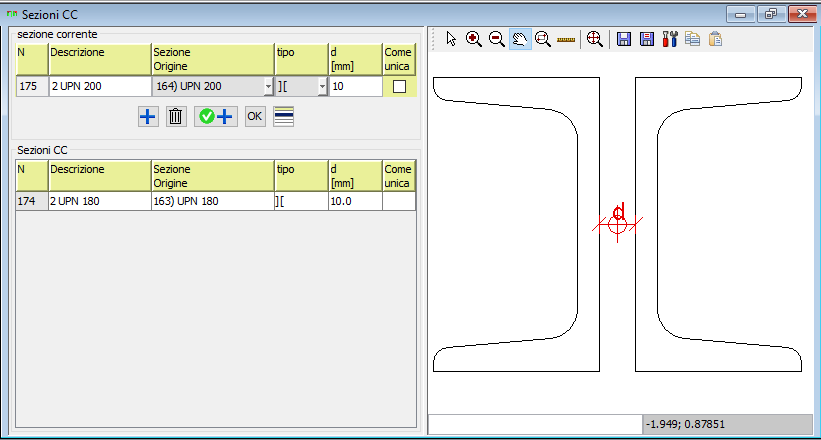Pick the ruler measure tool
The height and width of the screenshot is (440, 821).
[566, 39]
